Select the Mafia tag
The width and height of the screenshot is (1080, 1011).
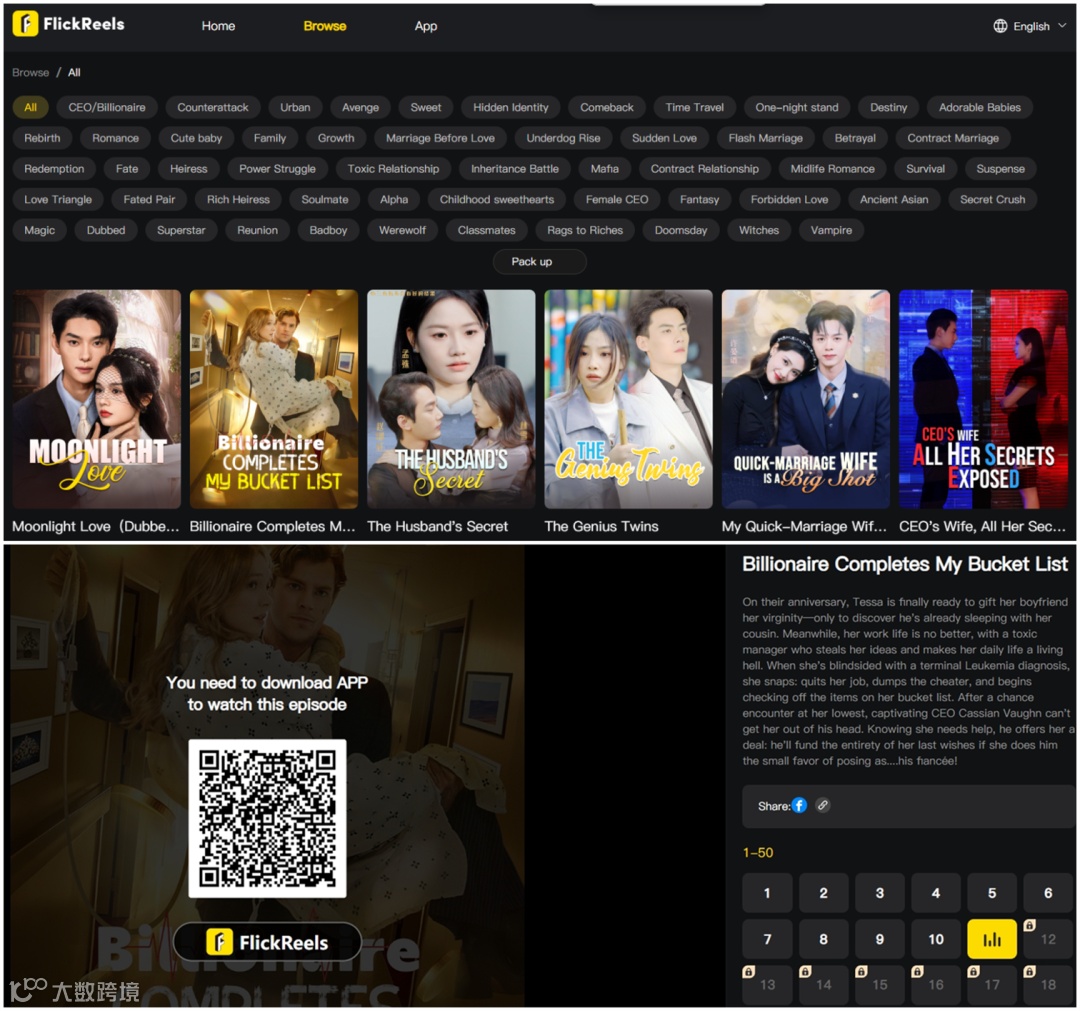(604, 169)
